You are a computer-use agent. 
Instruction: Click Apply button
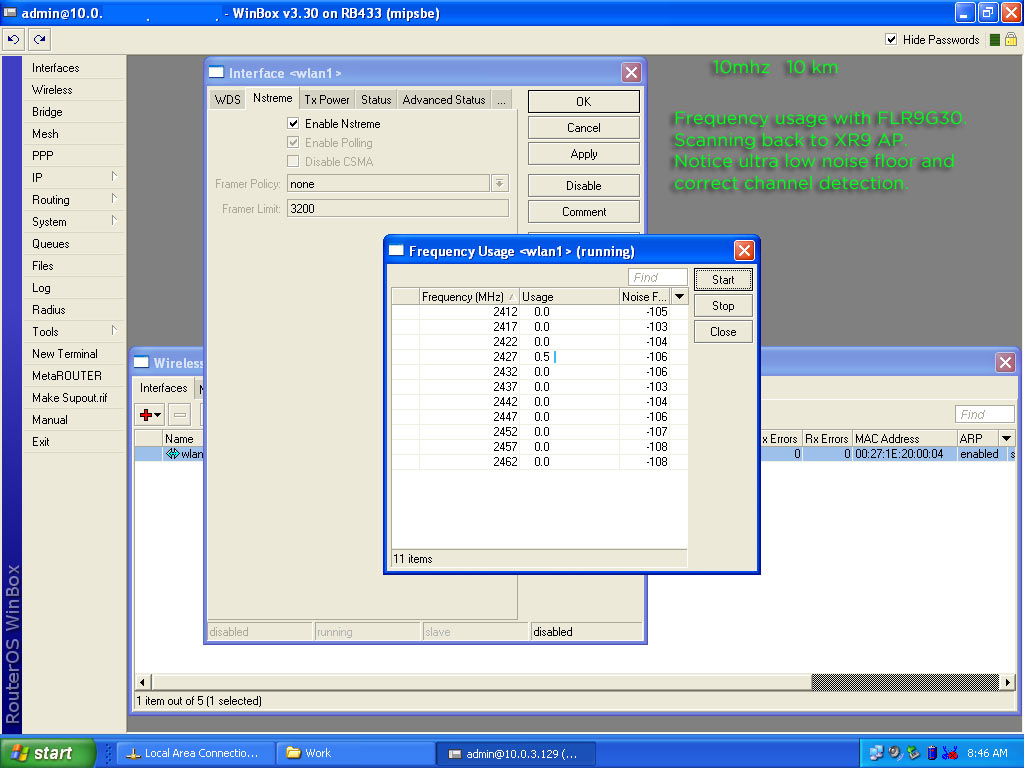583,154
